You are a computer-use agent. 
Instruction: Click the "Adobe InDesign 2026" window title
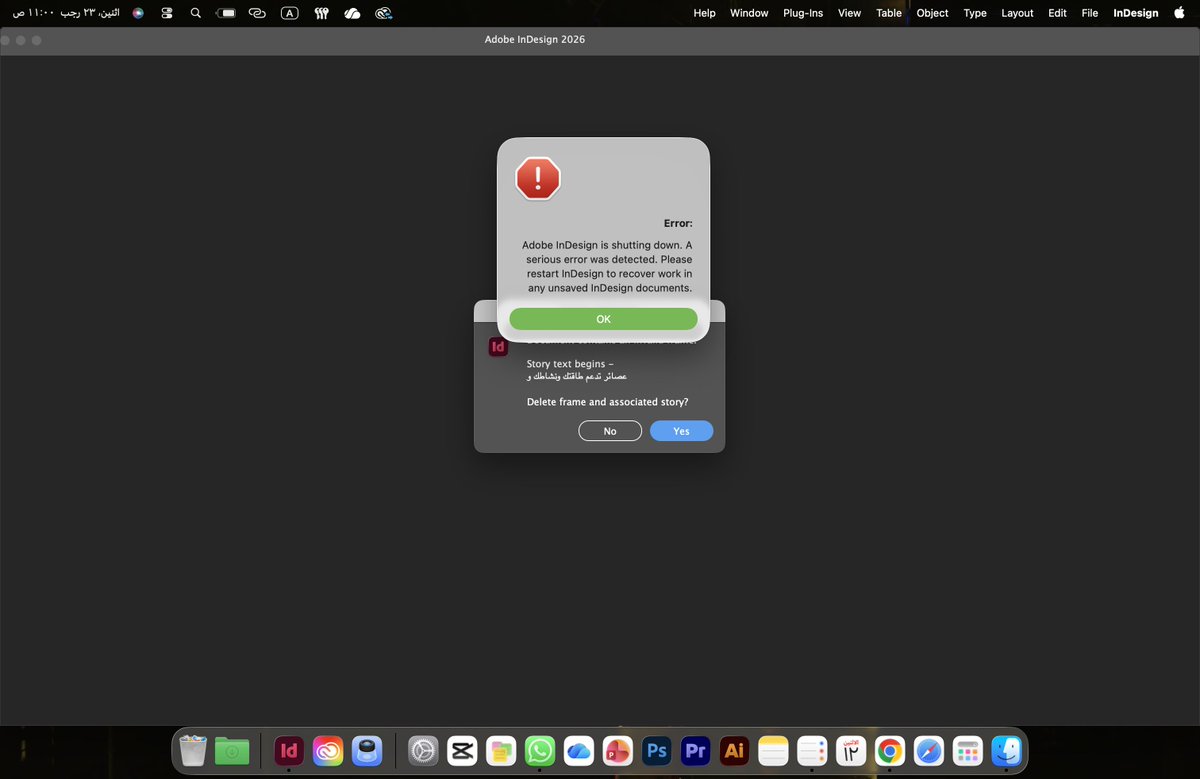[535, 39]
